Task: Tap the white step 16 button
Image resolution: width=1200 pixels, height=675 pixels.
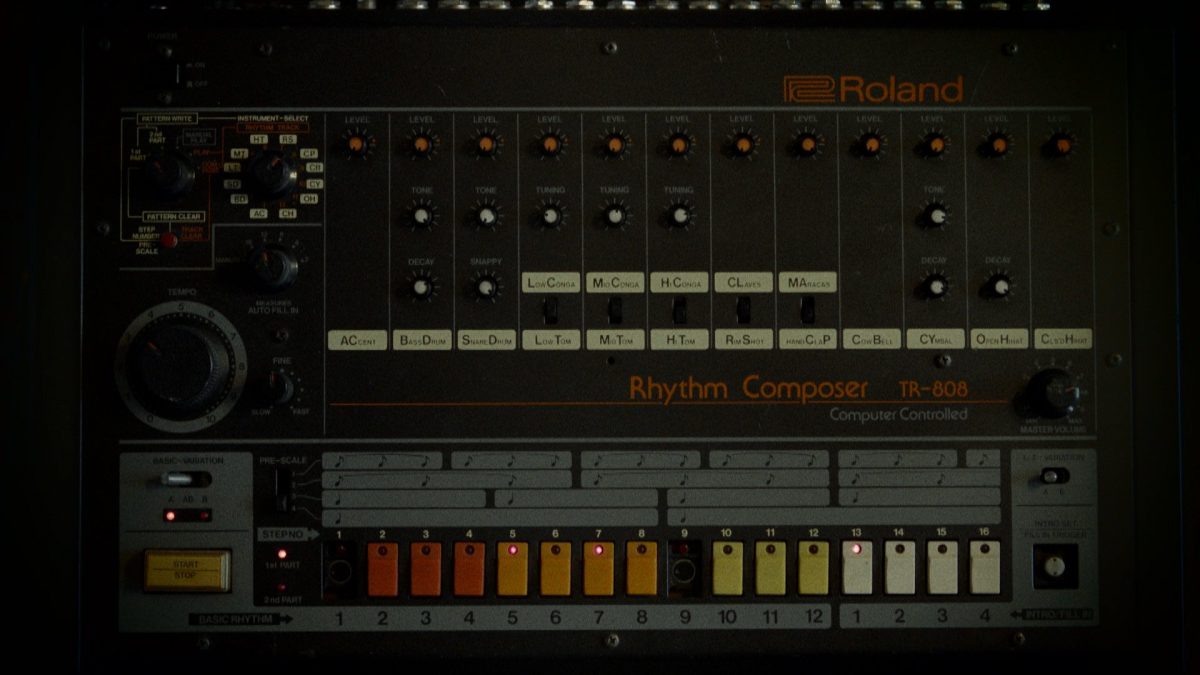Action: pos(984,567)
